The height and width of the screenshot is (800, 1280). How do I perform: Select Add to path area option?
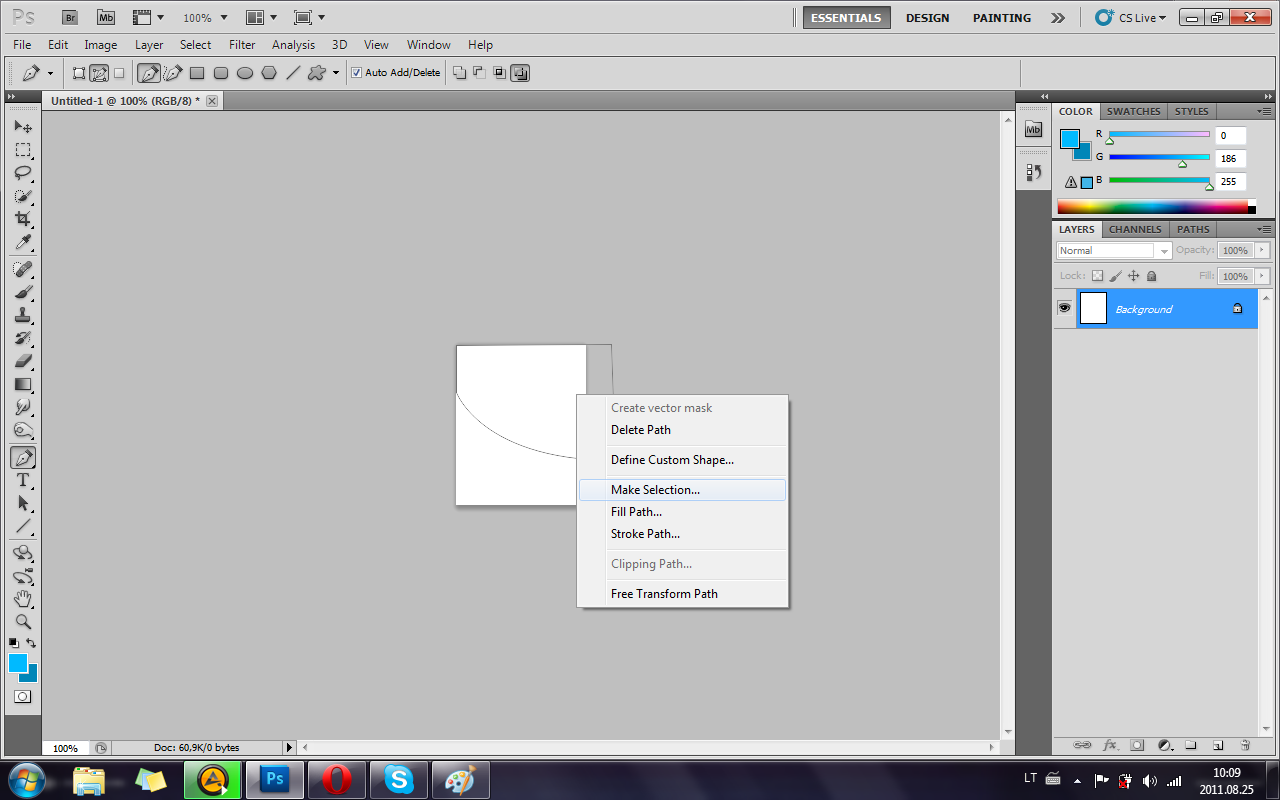click(459, 72)
